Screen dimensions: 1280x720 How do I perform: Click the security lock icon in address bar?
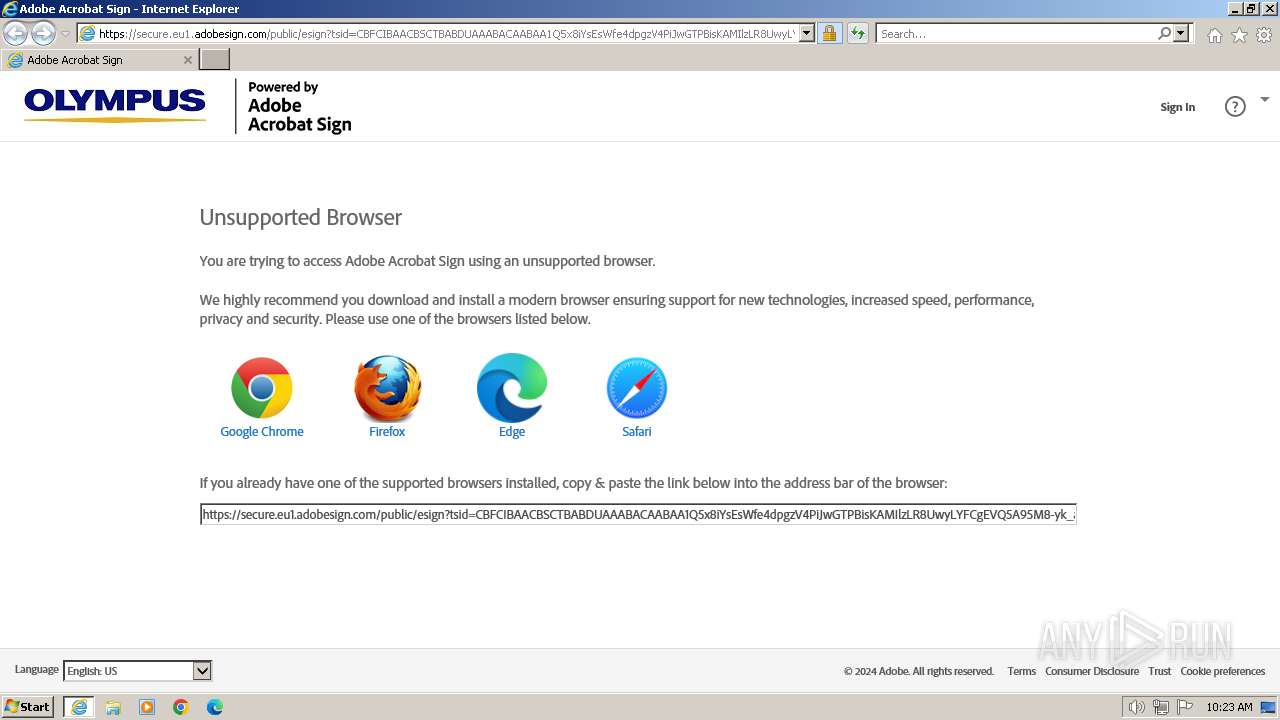click(829, 33)
